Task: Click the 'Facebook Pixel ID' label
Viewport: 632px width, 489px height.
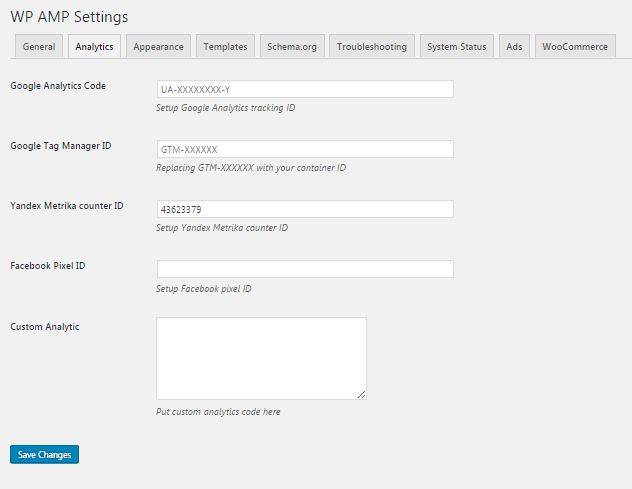Action: coord(48,266)
